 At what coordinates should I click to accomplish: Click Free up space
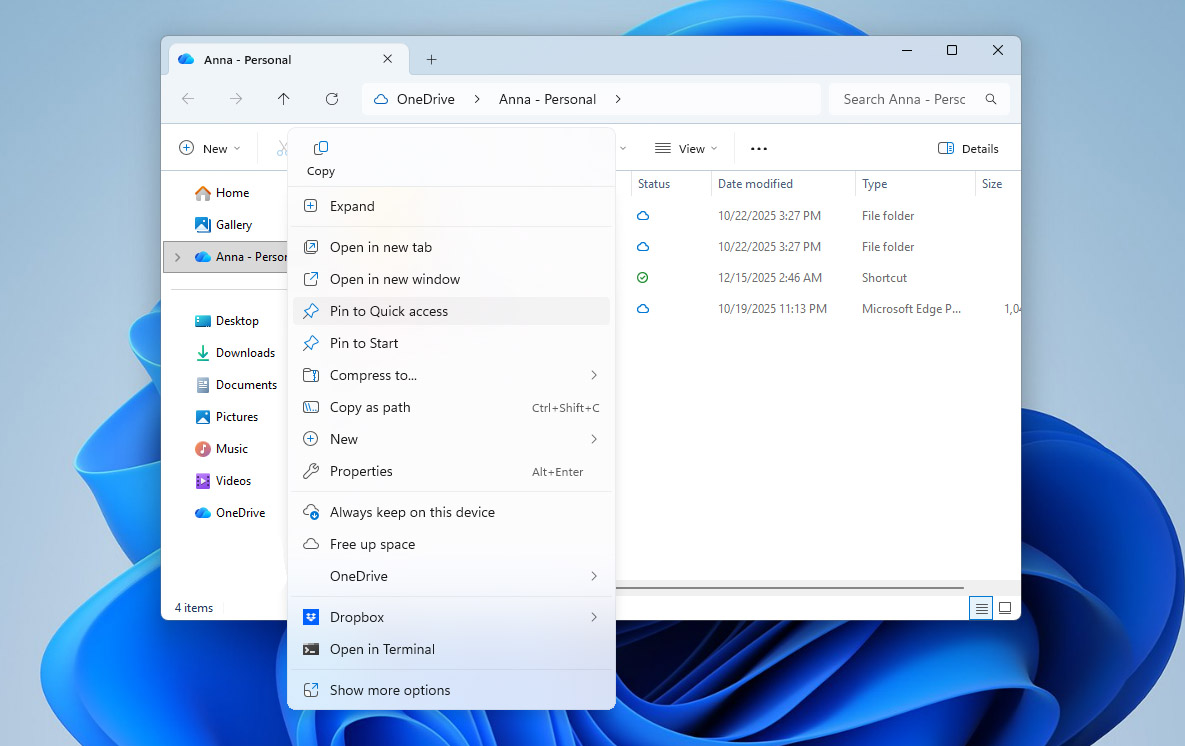(373, 543)
